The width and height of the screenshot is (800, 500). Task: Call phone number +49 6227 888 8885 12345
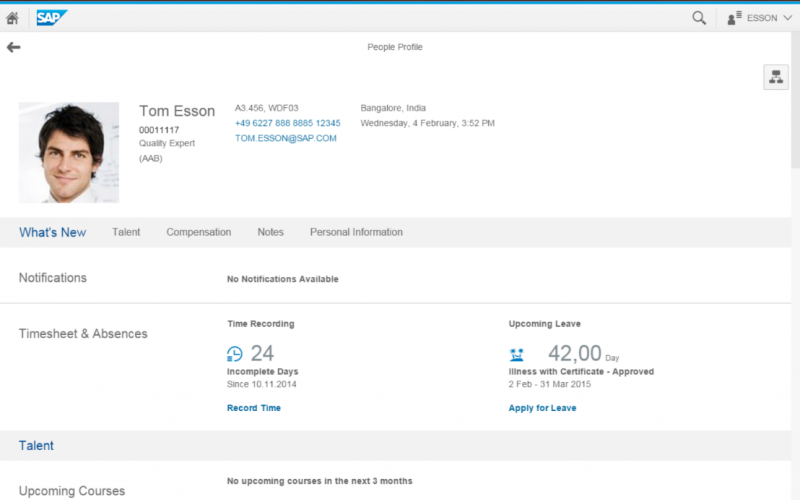[287, 123]
